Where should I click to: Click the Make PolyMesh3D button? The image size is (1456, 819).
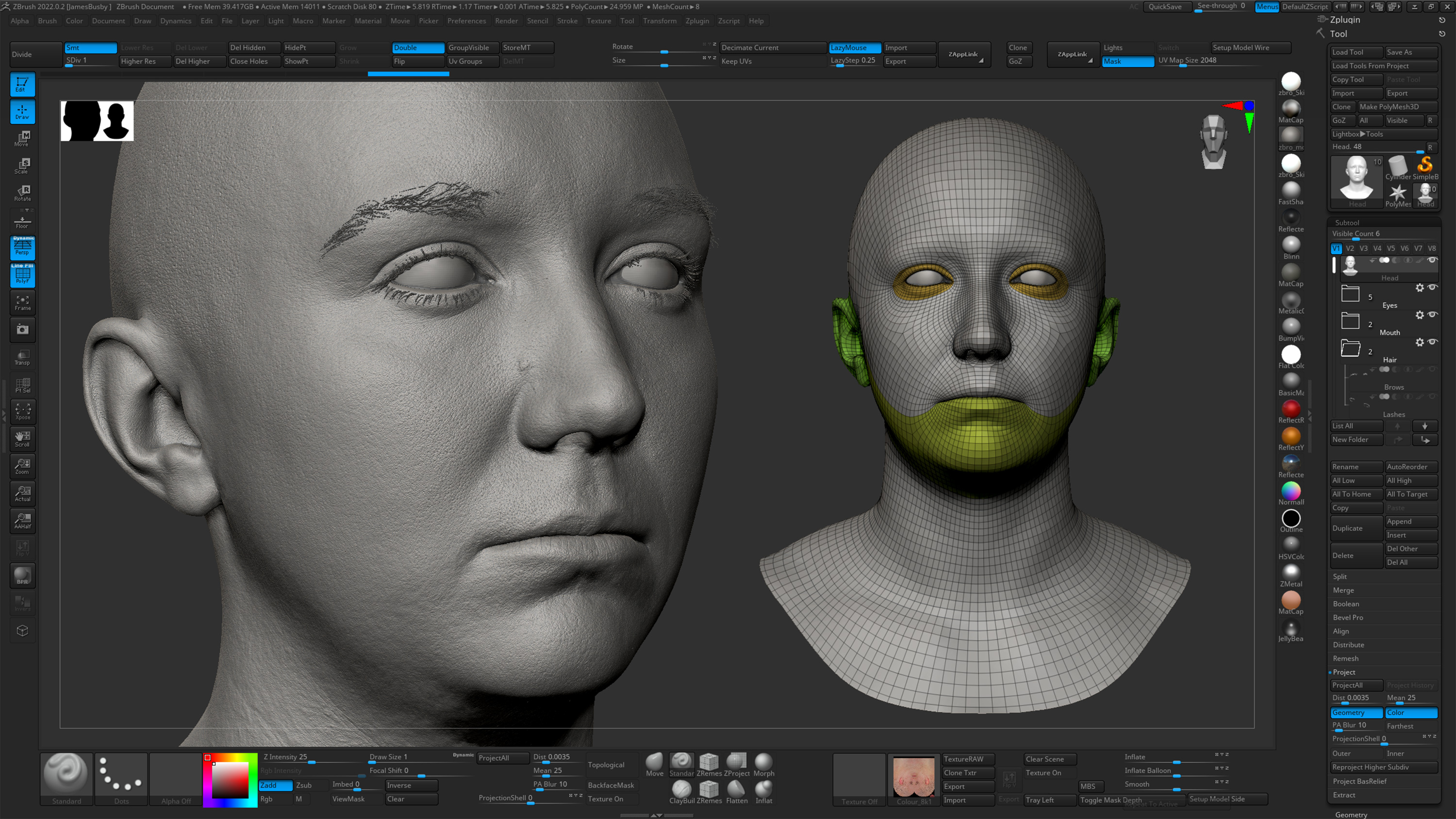[1390, 106]
